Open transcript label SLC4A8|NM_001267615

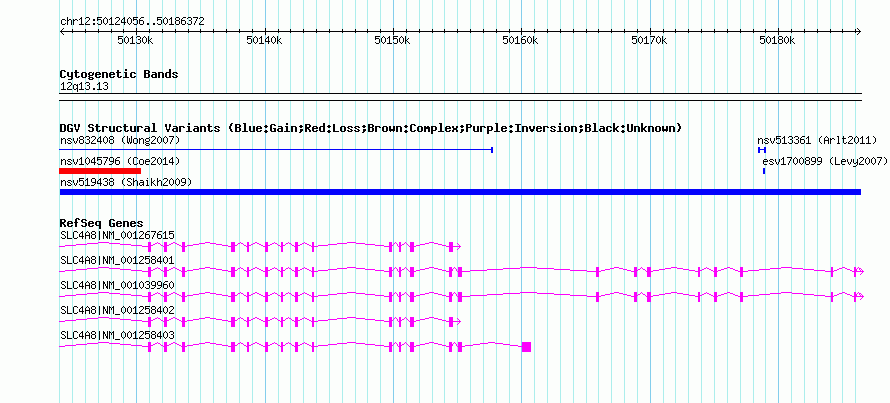point(117,236)
